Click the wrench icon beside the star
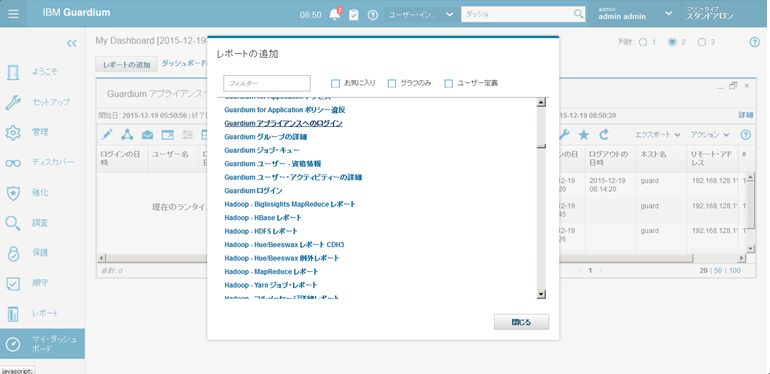 click(564, 134)
